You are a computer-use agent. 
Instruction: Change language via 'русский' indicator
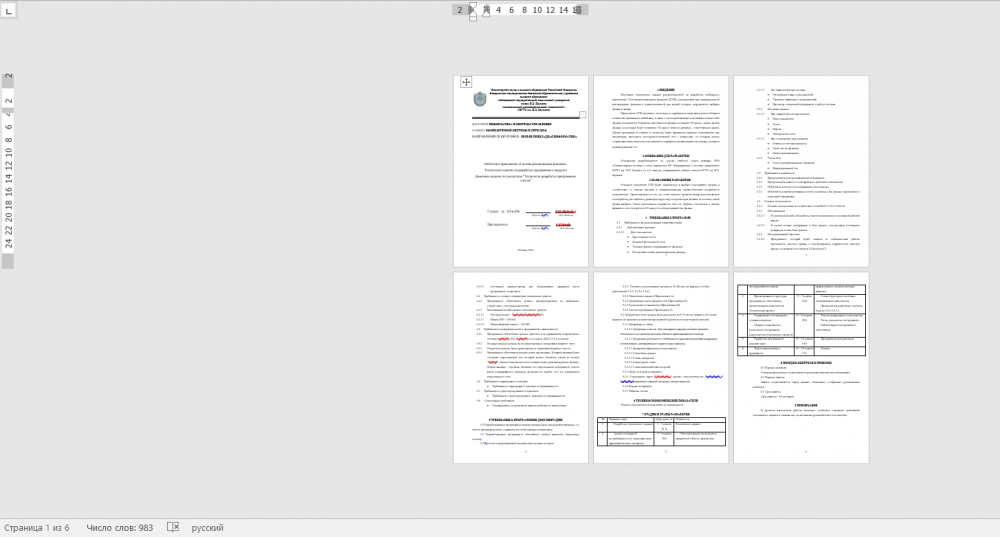click(207, 527)
